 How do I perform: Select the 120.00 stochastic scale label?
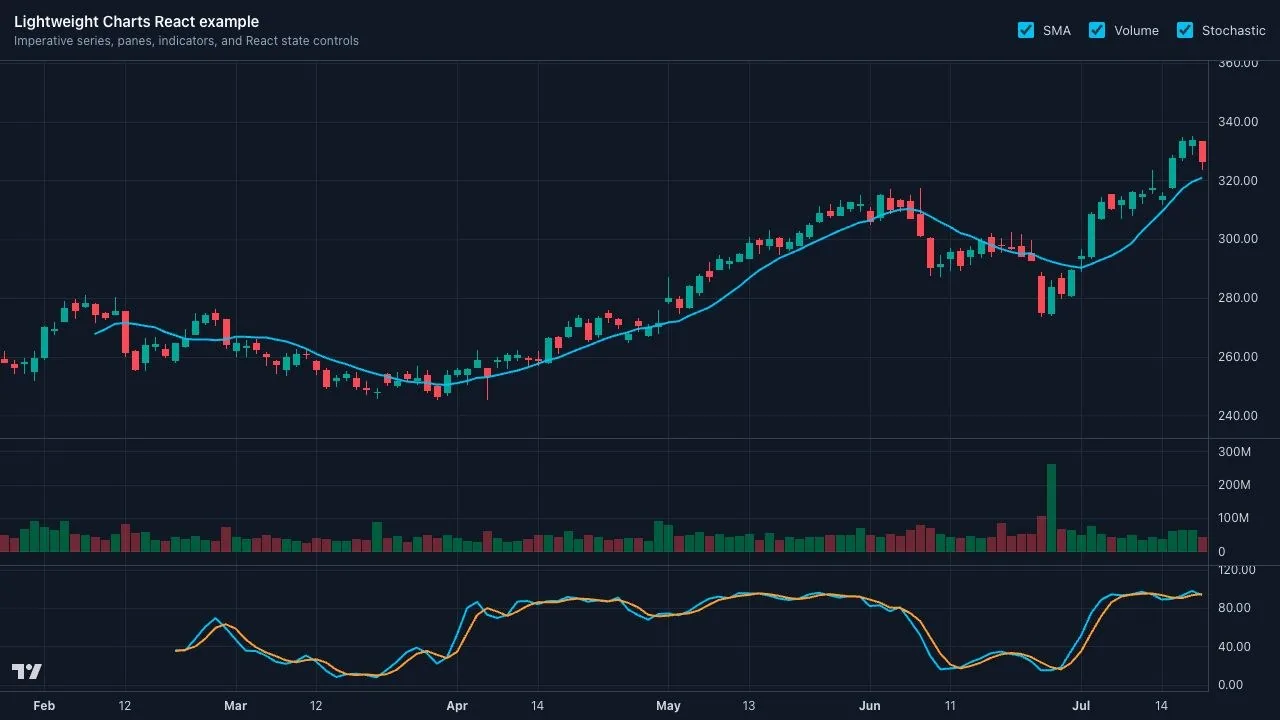pyautogui.click(x=1238, y=570)
